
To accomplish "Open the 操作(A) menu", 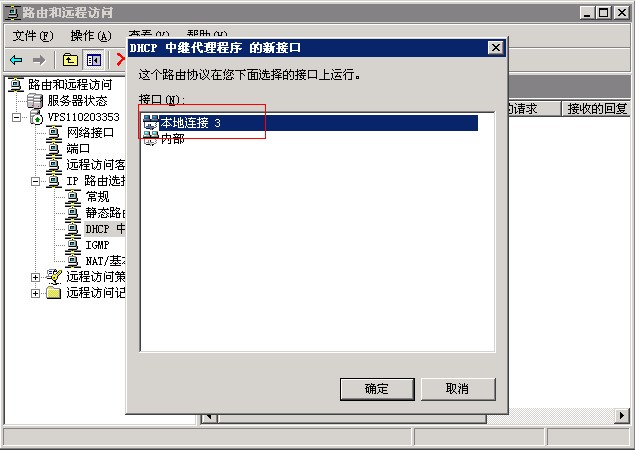I will (91, 36).
